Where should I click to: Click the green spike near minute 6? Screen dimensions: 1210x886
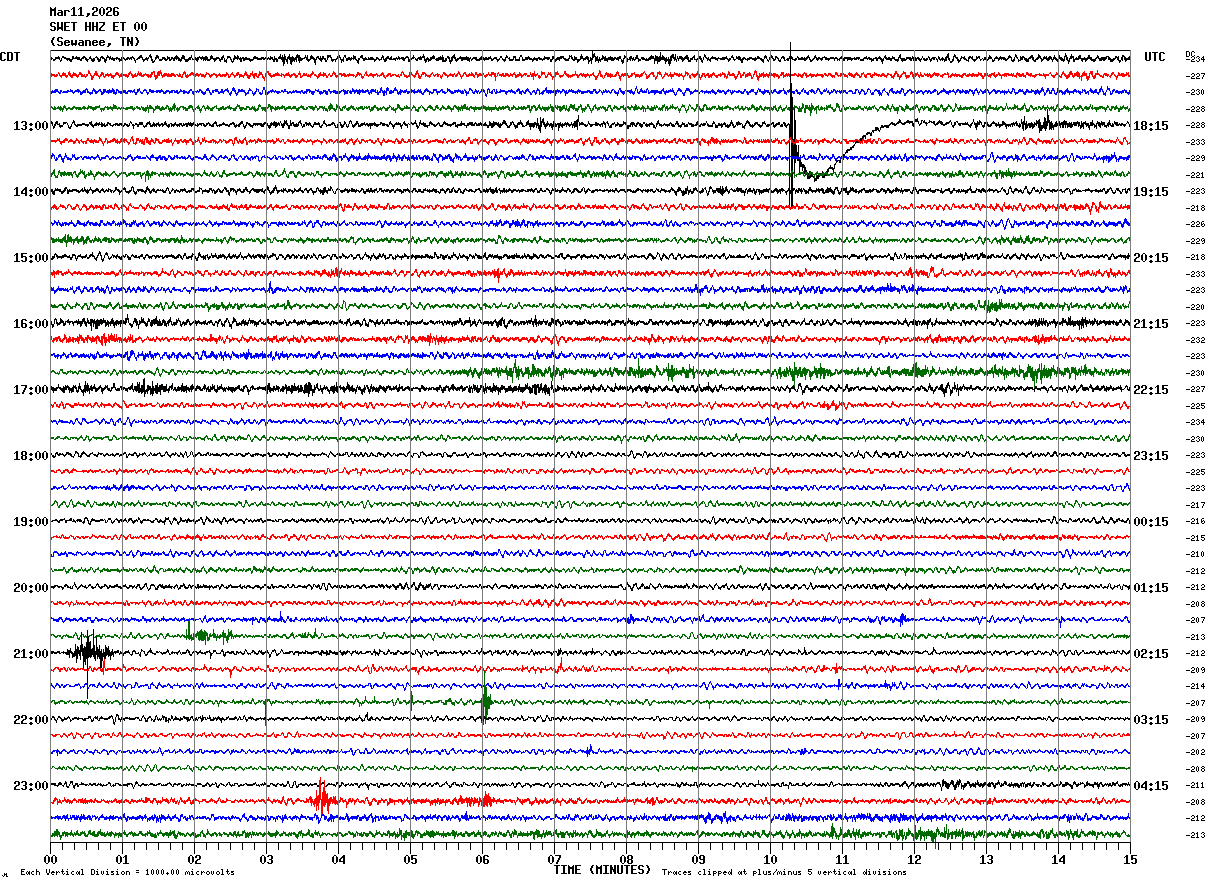[x=486, y=702]
